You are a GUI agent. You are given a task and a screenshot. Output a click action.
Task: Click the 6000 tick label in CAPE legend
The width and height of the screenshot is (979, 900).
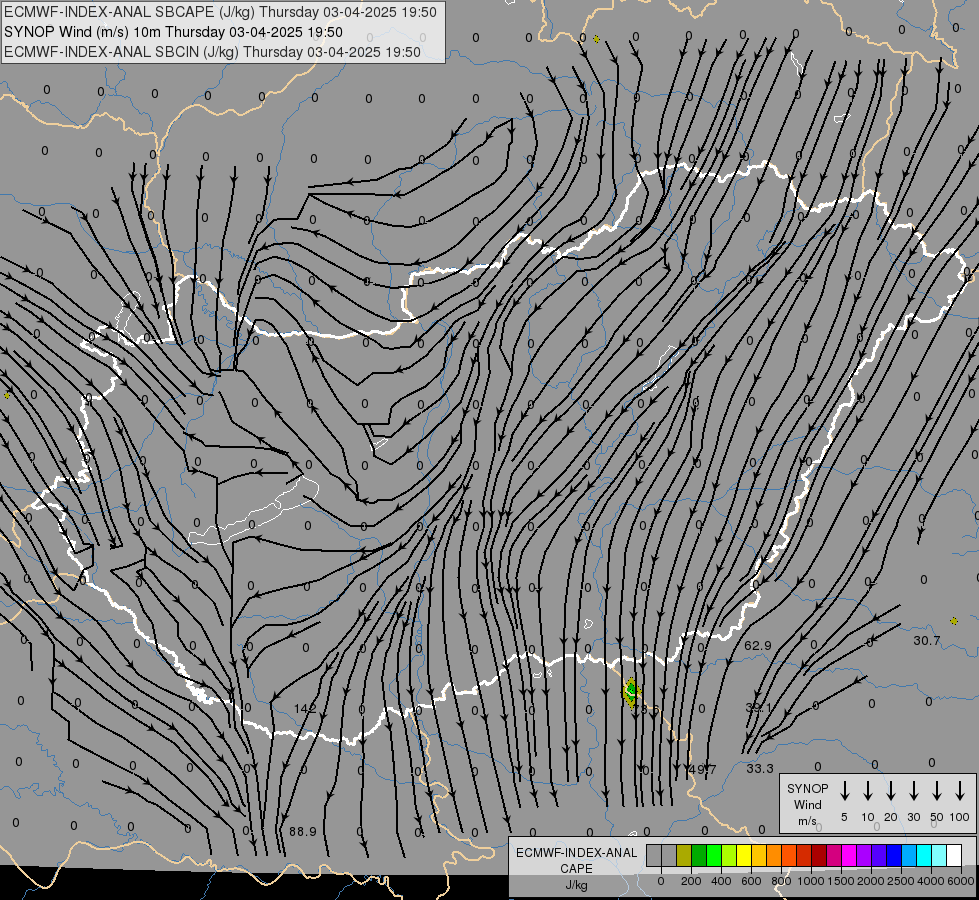tap(961, 881)
